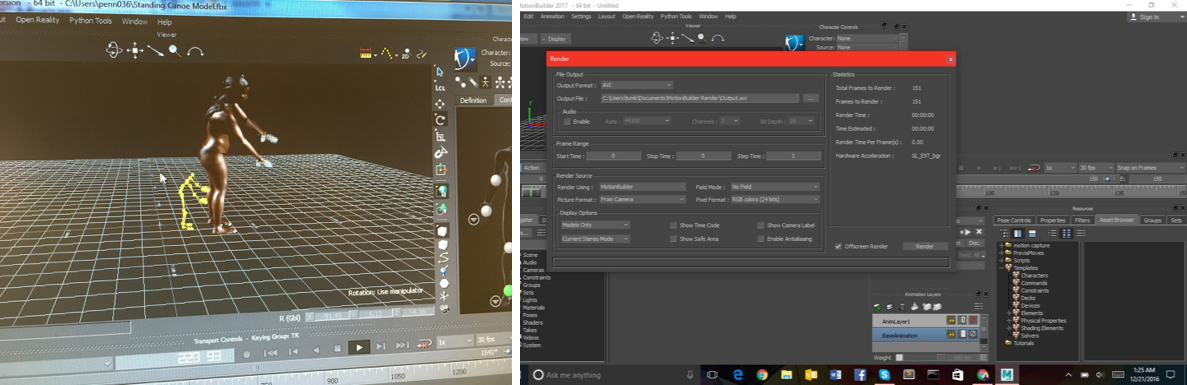Viewport: 1187px width, 385px height.
Task: Open the Pixel Format RGB colors dropdown
Action: point(775,200)
